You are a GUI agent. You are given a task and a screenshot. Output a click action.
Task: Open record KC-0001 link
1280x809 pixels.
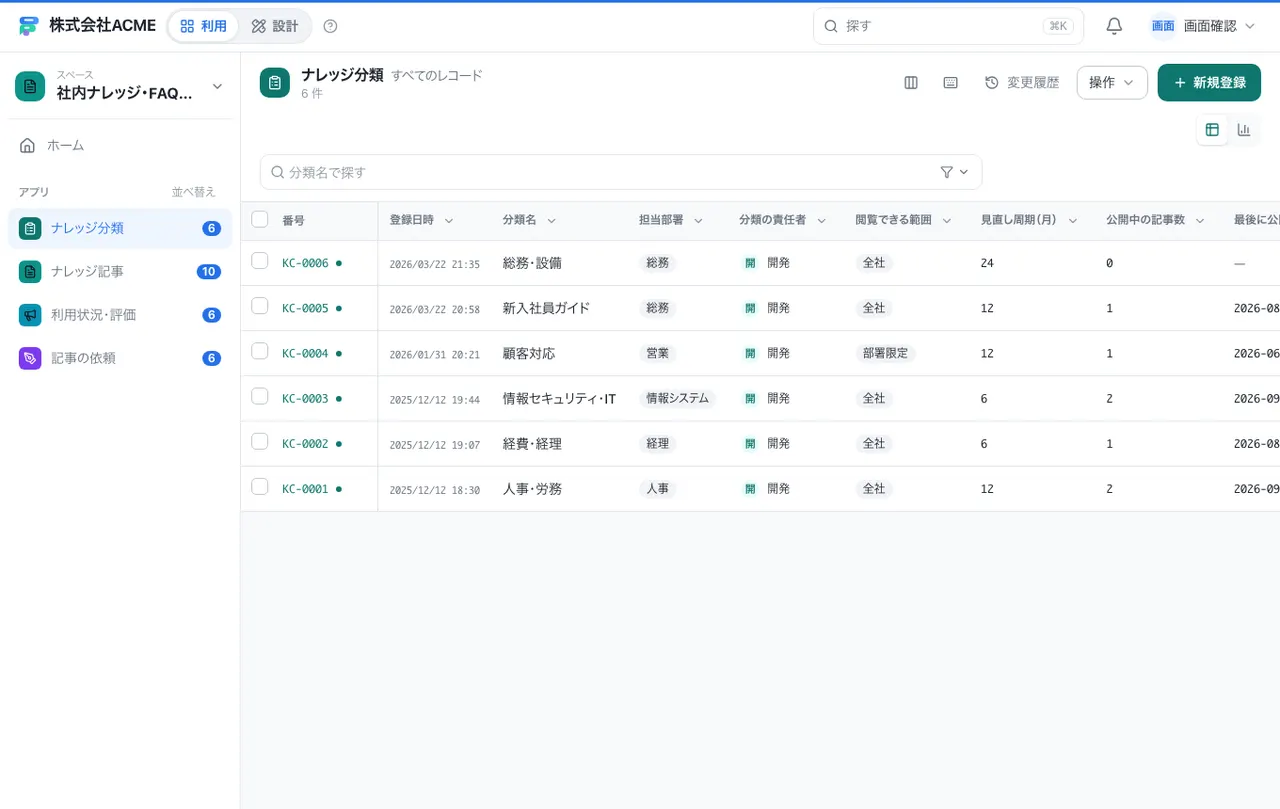pos(305,489)
